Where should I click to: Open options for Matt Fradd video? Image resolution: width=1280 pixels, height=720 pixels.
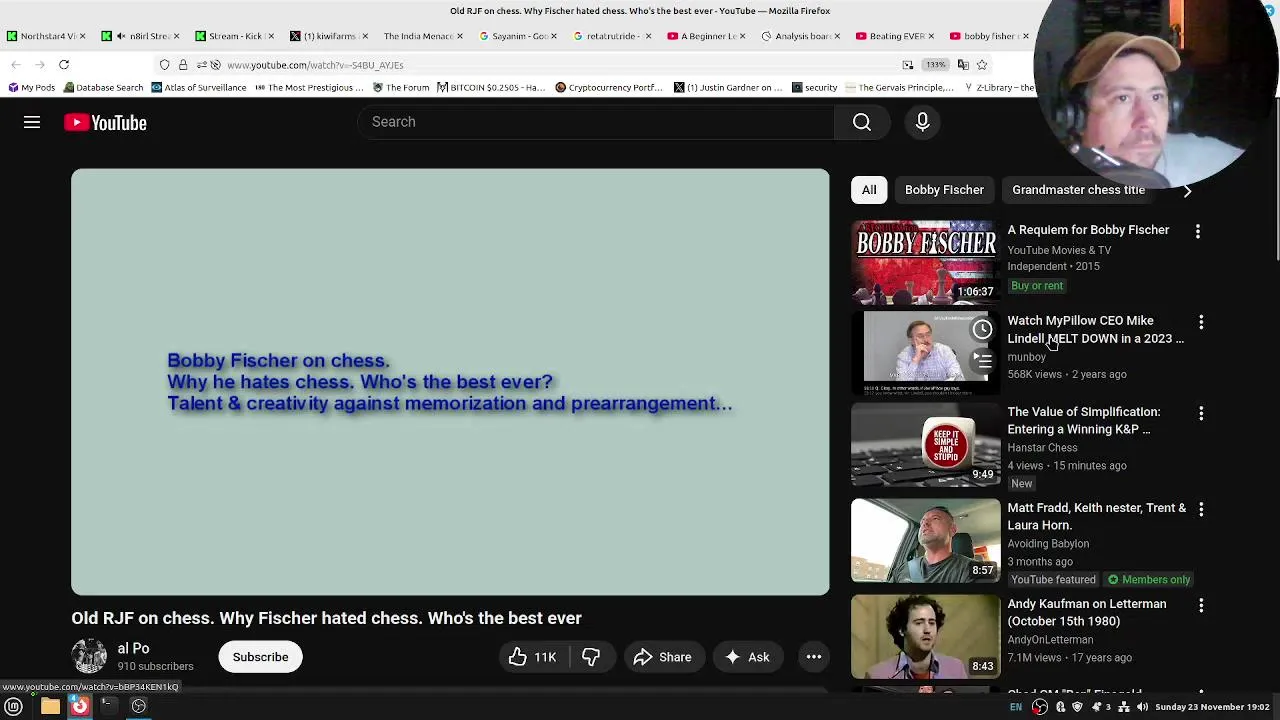click(1201, 509)
